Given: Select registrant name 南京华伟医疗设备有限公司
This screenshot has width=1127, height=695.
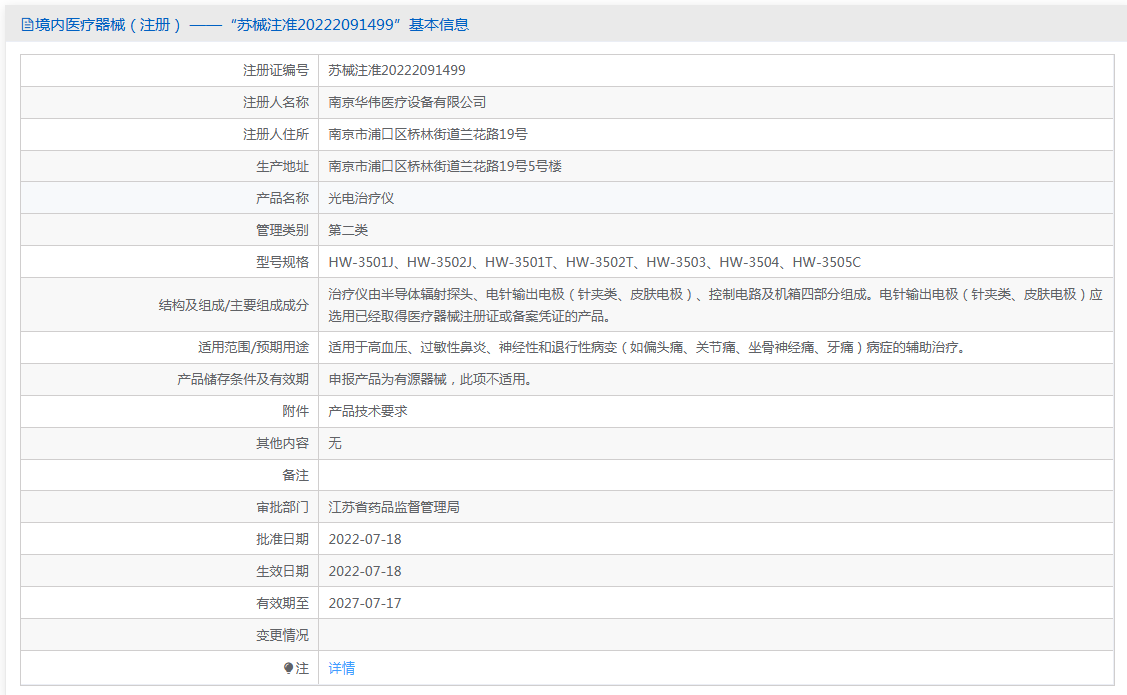Looking at the screenshot, I should (407, 103).
